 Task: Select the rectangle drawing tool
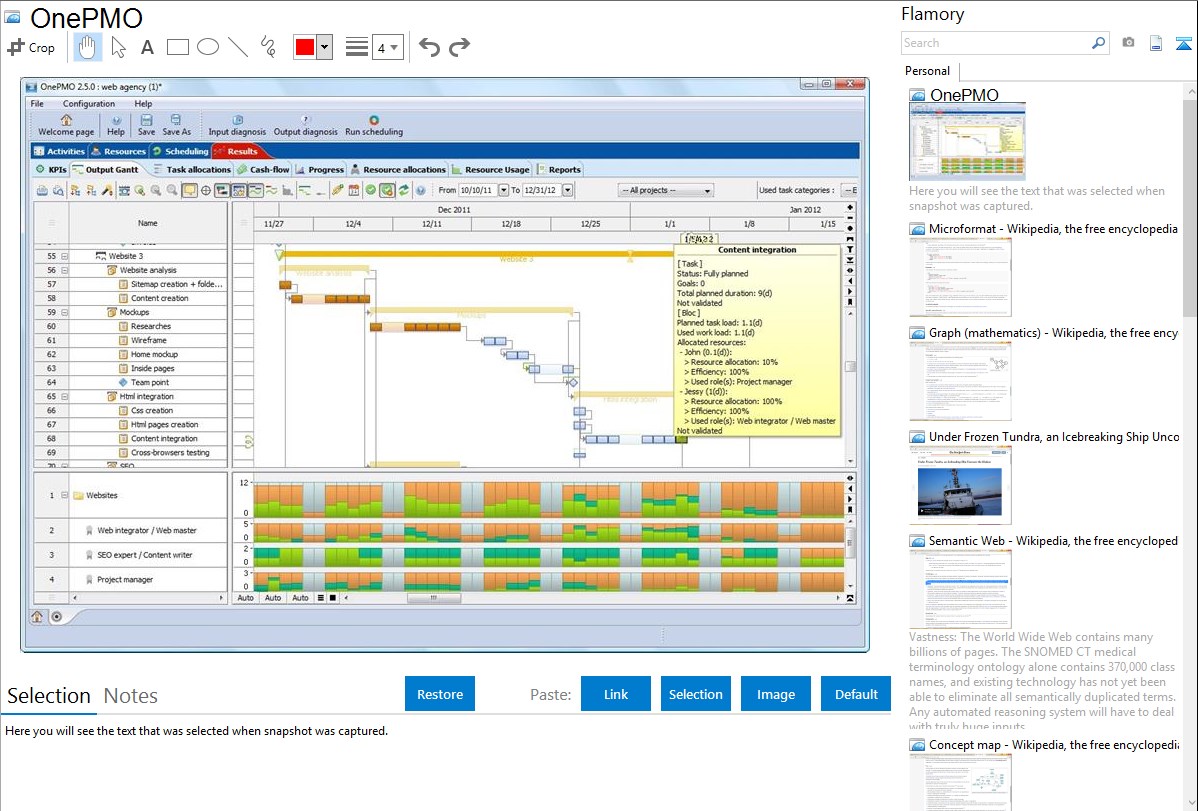[177, 47]
